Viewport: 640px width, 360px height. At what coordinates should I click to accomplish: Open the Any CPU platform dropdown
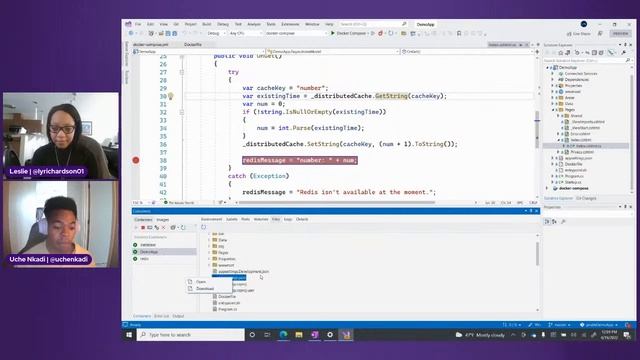tap(245, 33)
